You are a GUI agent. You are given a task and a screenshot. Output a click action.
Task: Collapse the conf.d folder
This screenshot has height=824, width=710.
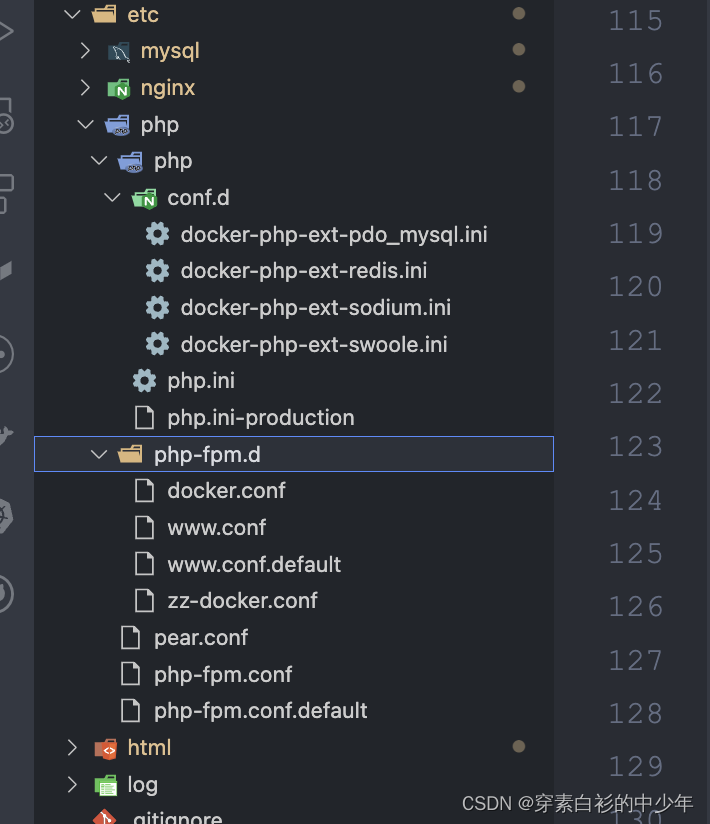(x=112, y=197)
